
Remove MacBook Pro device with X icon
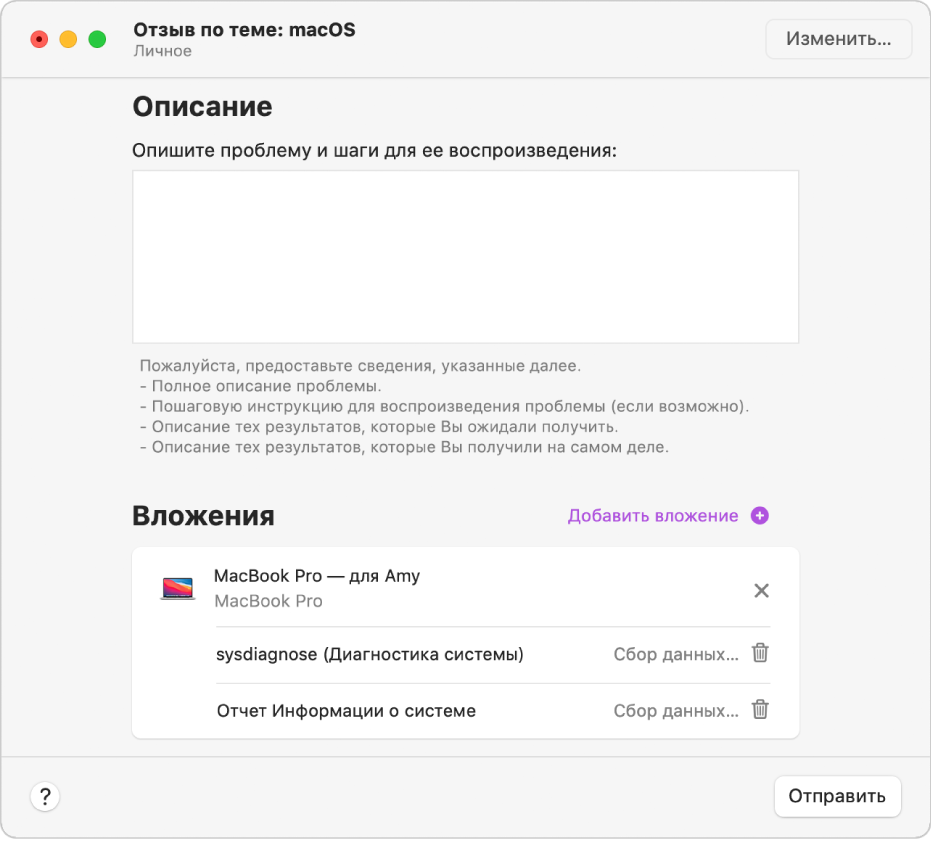(761, 590)
